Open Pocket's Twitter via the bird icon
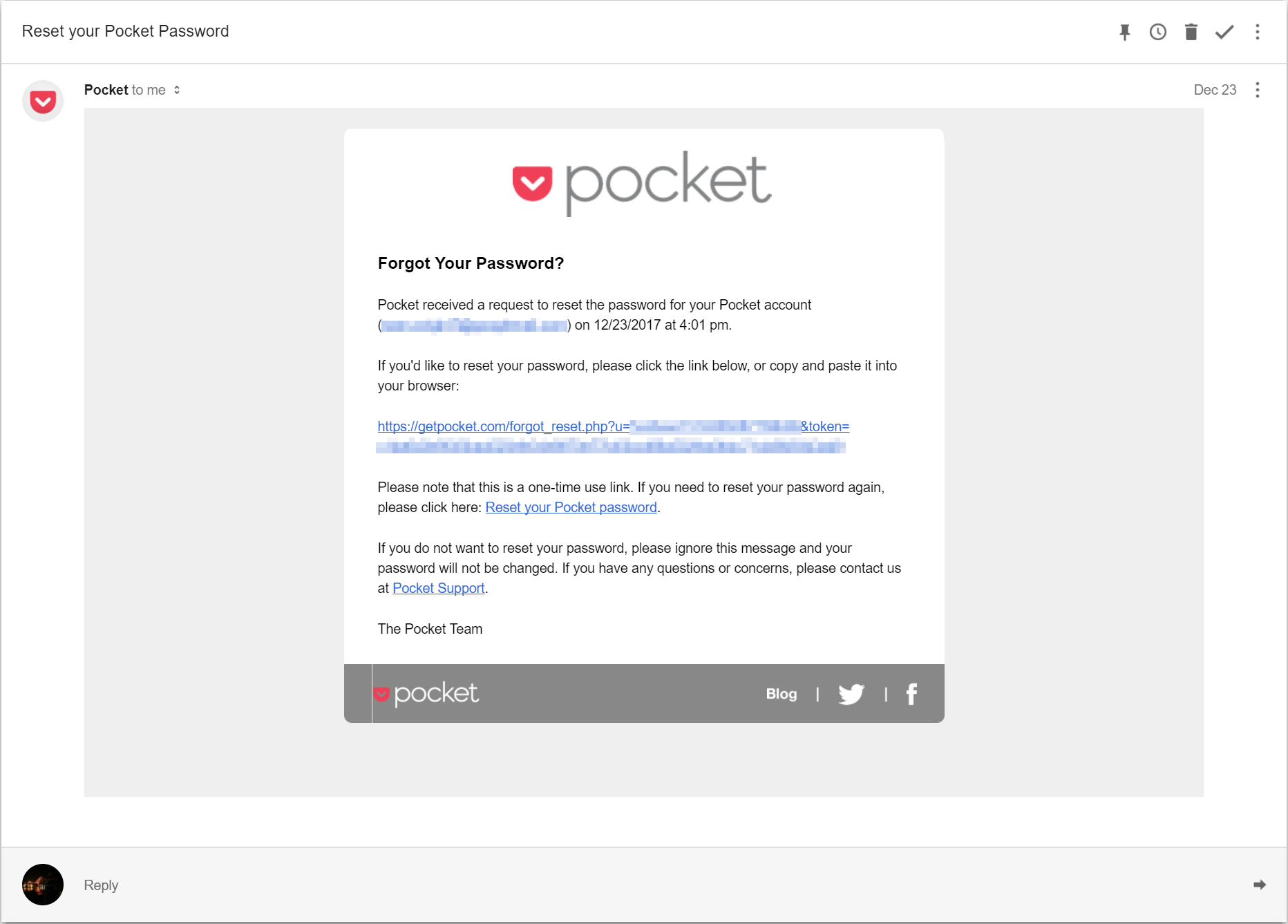The height and width of the screenshot is (924, 1288). [x=851, y=694]
